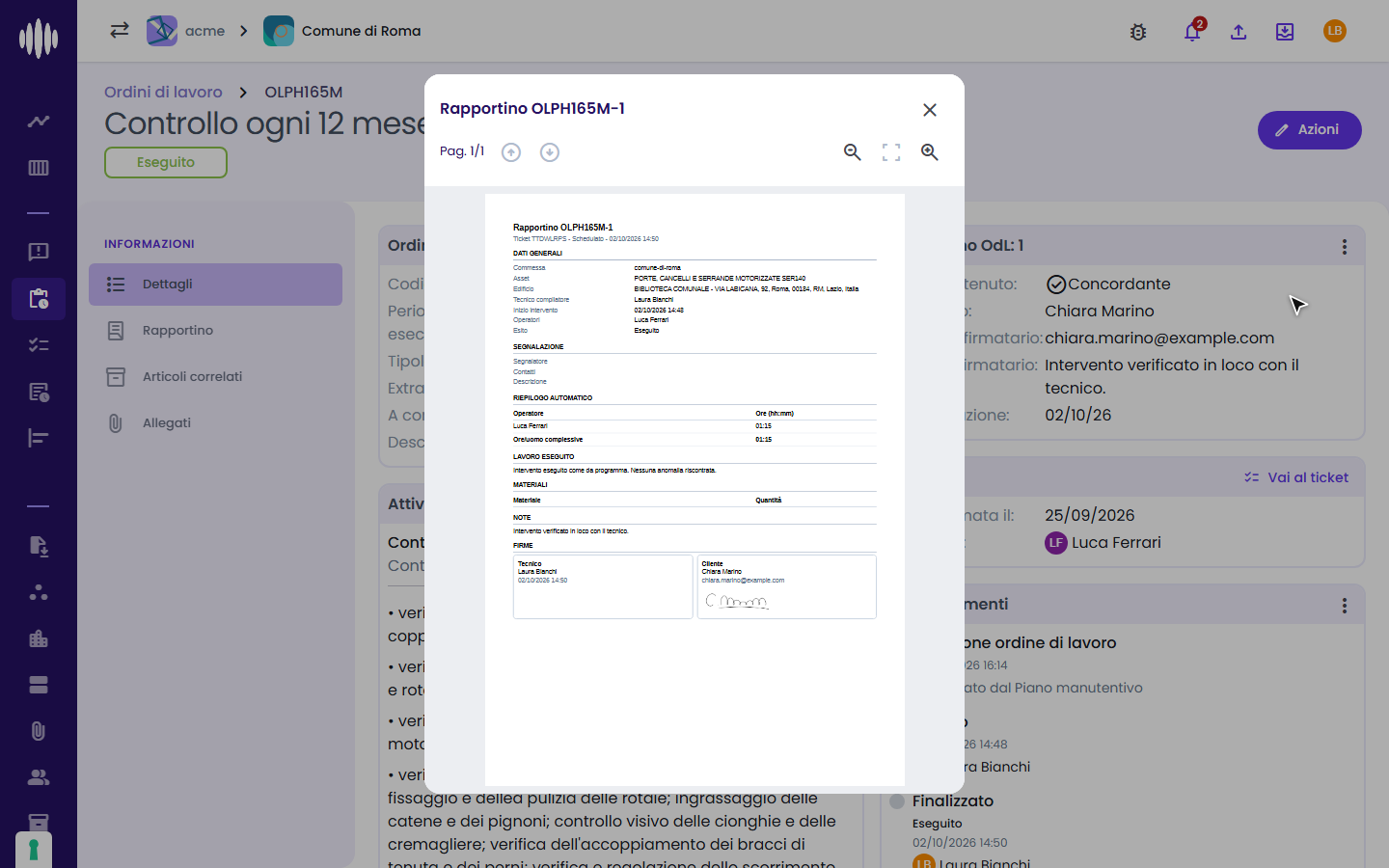1389x868 pixels.
Task: Open LB user avatar menu
Action: coord(1335,31)
